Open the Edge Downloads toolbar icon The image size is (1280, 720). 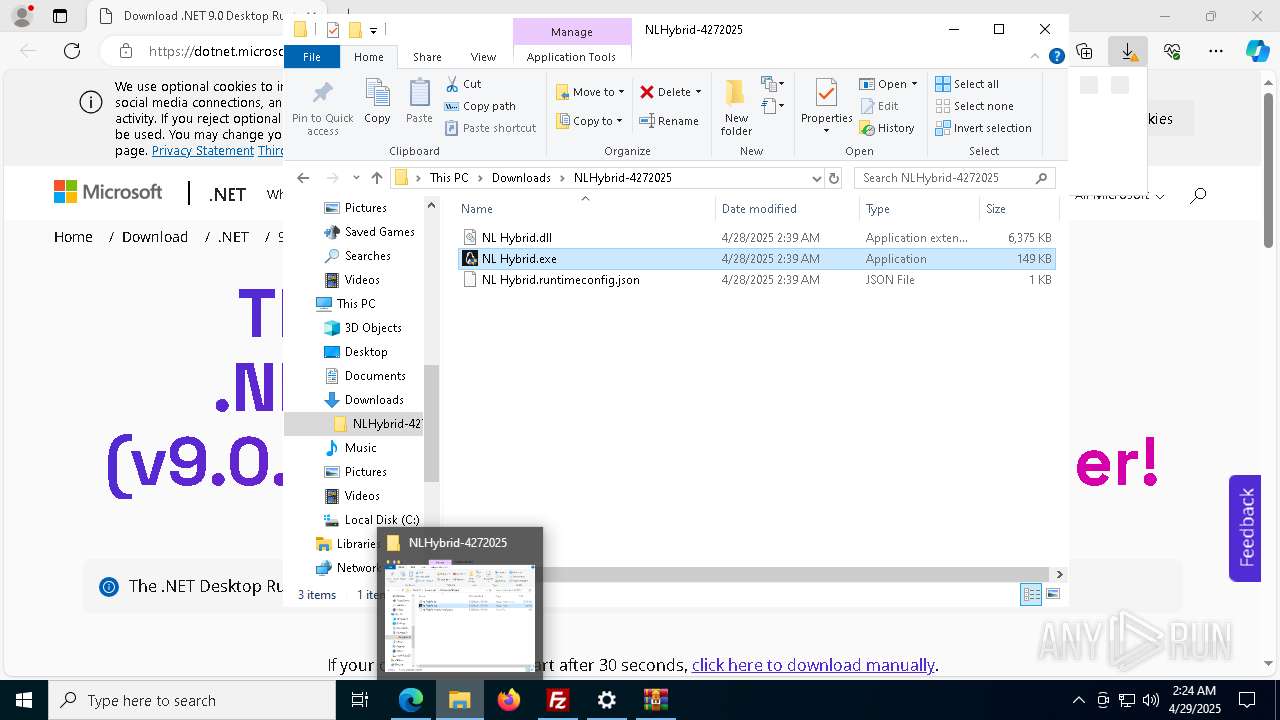[x=1128, y=51]
